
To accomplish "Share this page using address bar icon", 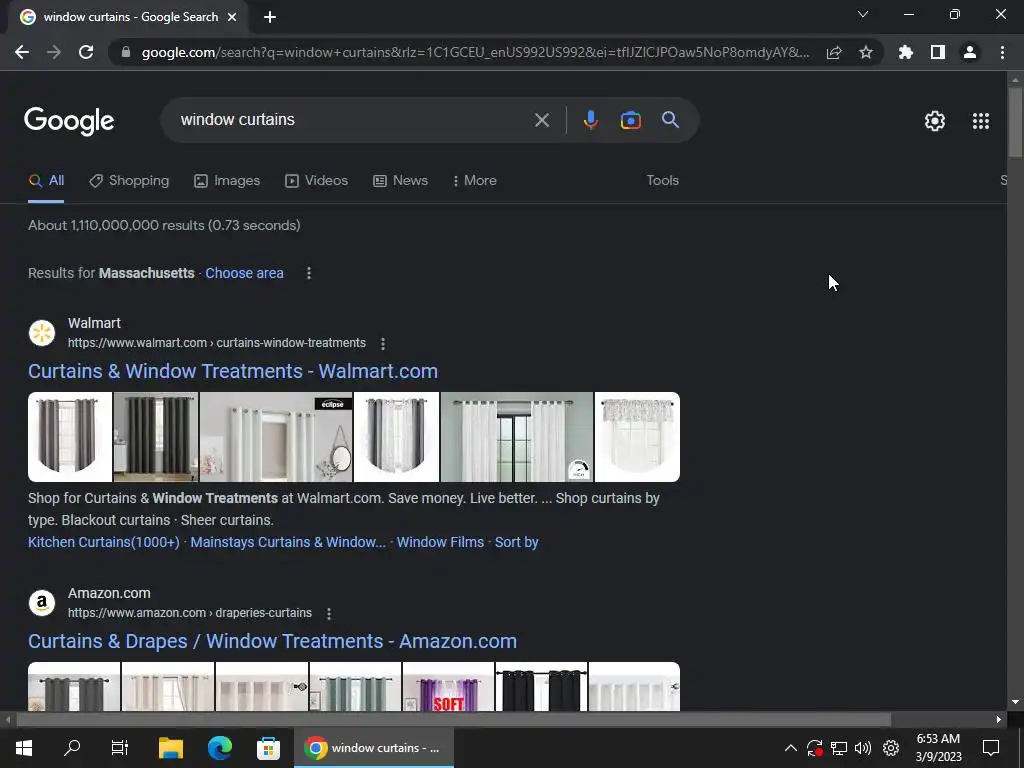I will coord(834,52).
